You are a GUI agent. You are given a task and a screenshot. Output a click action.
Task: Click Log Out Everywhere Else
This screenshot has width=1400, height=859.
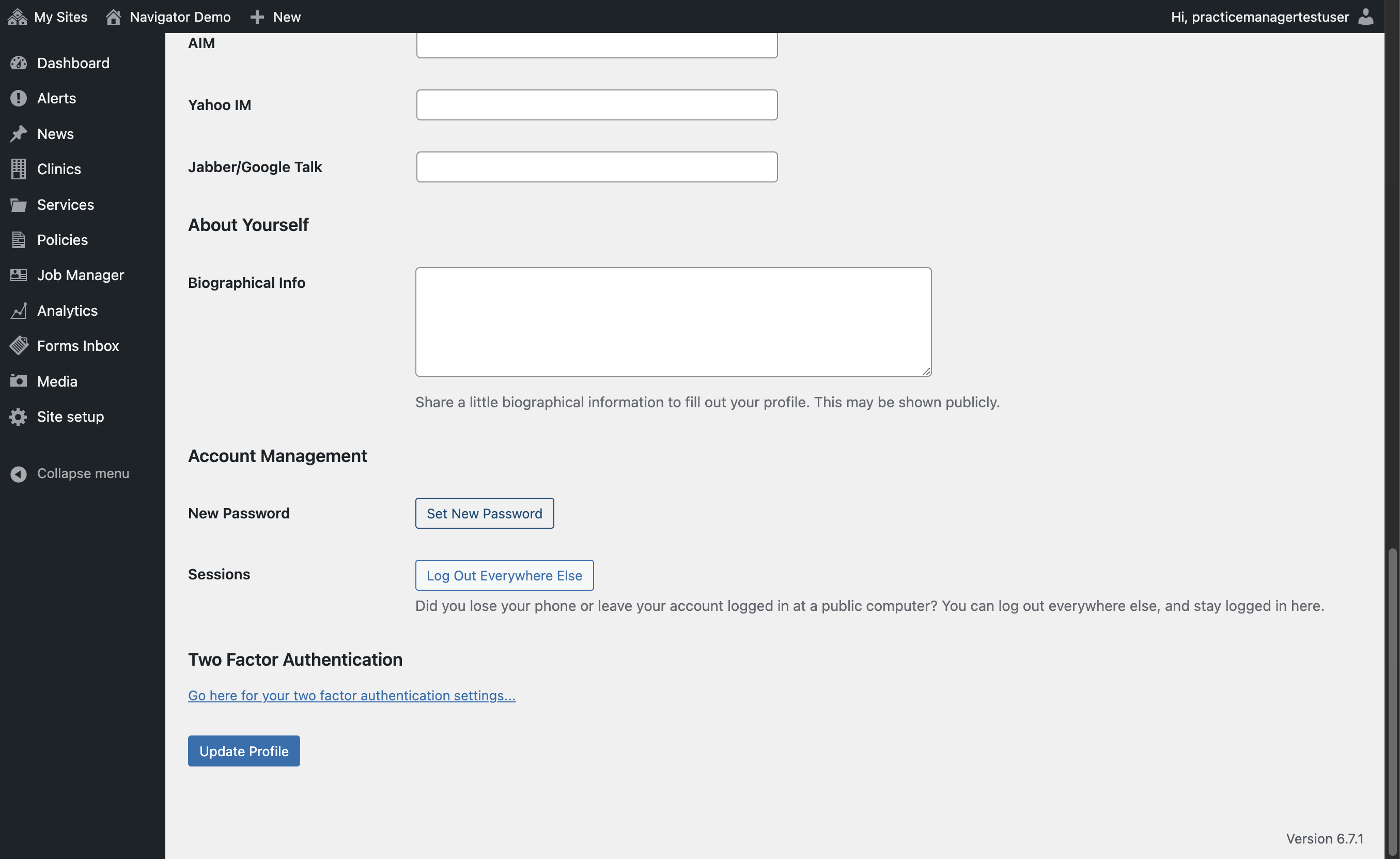pos(504,575)
